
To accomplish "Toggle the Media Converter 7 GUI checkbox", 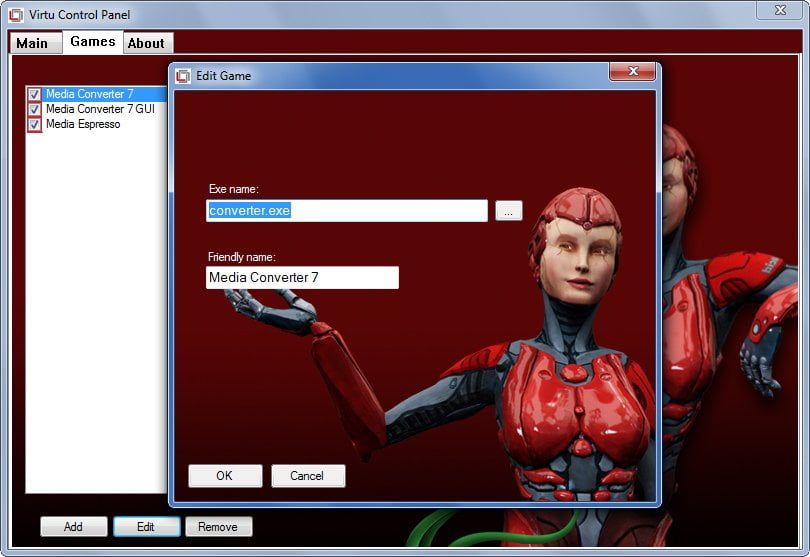I will pyautogui.click(x=34, y=110).
